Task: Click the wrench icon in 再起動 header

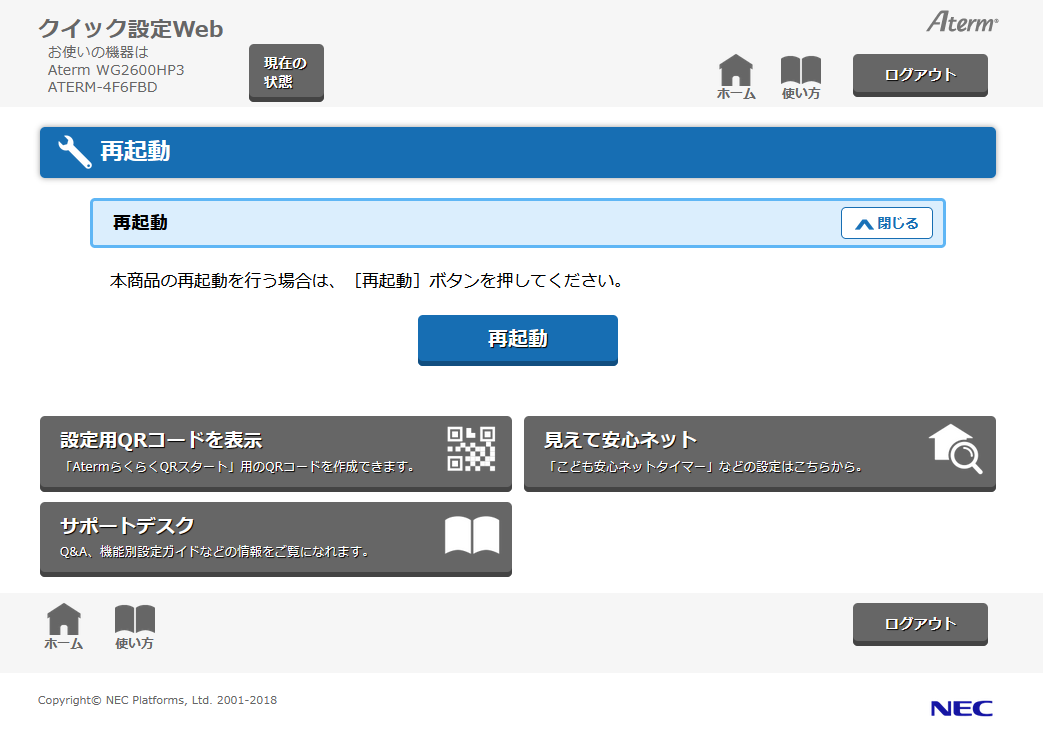Action: coord(74,152)
